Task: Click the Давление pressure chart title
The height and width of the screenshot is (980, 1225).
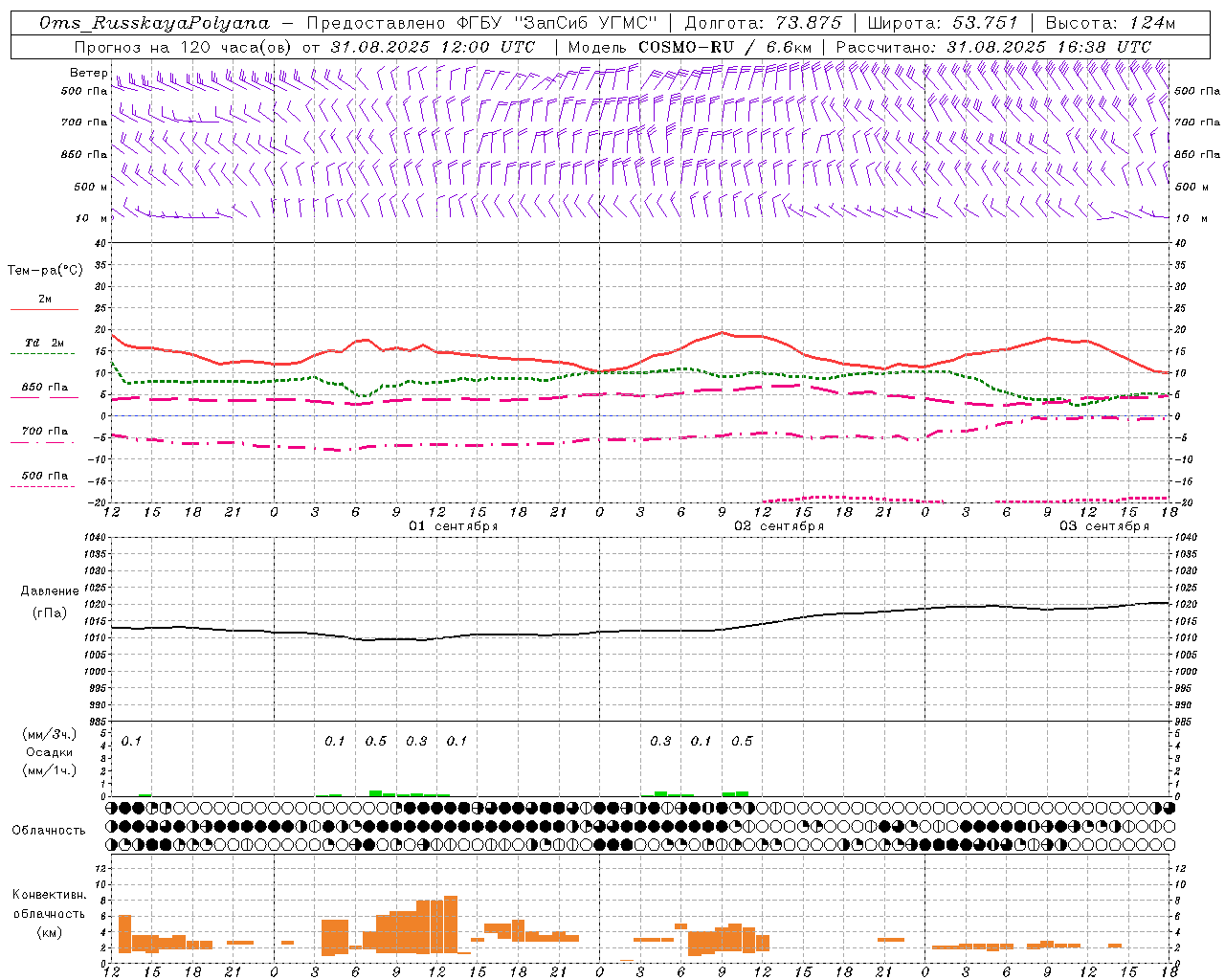Action: (50, 591)
